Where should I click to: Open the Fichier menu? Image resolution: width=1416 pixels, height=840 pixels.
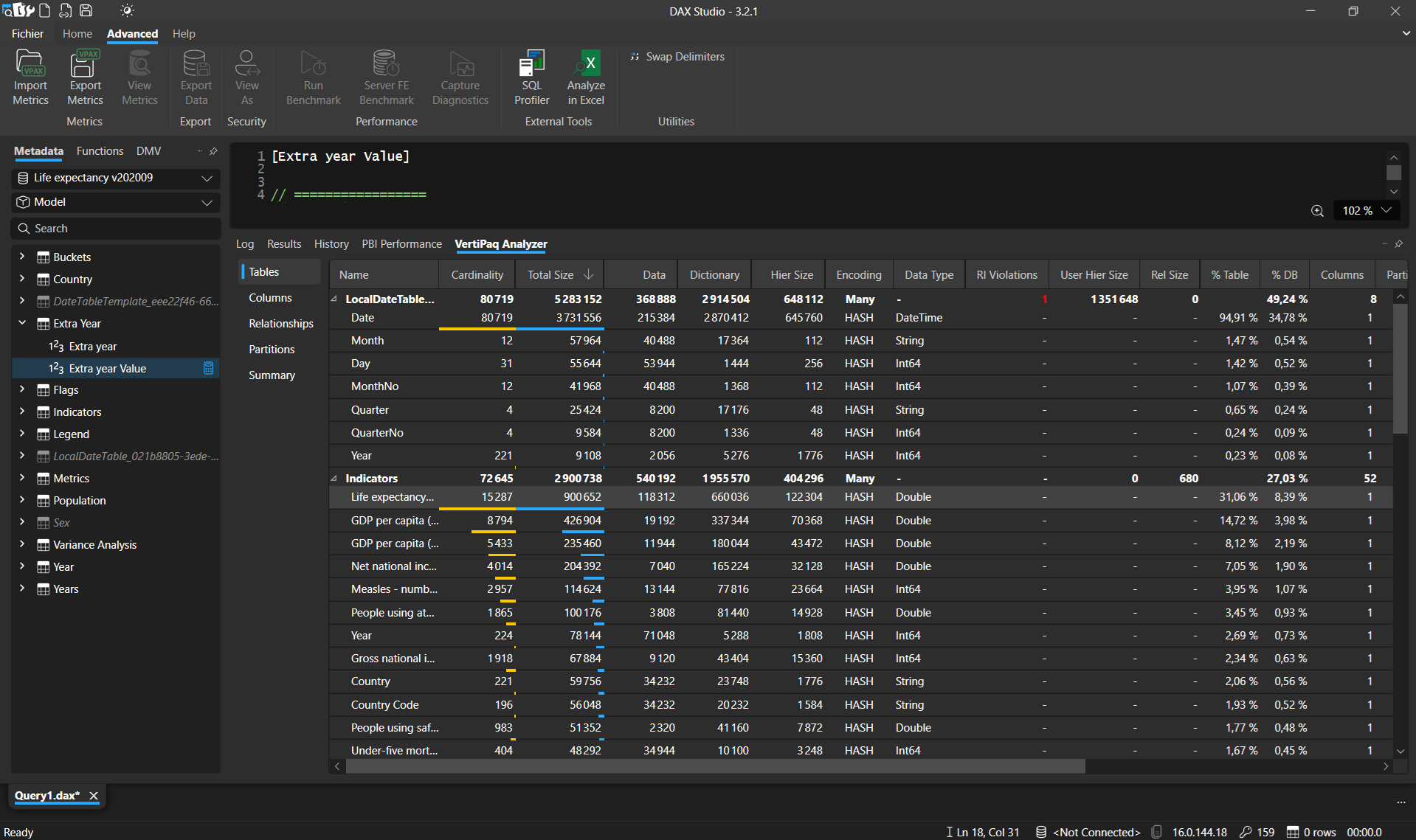click(x=27, y=34)
